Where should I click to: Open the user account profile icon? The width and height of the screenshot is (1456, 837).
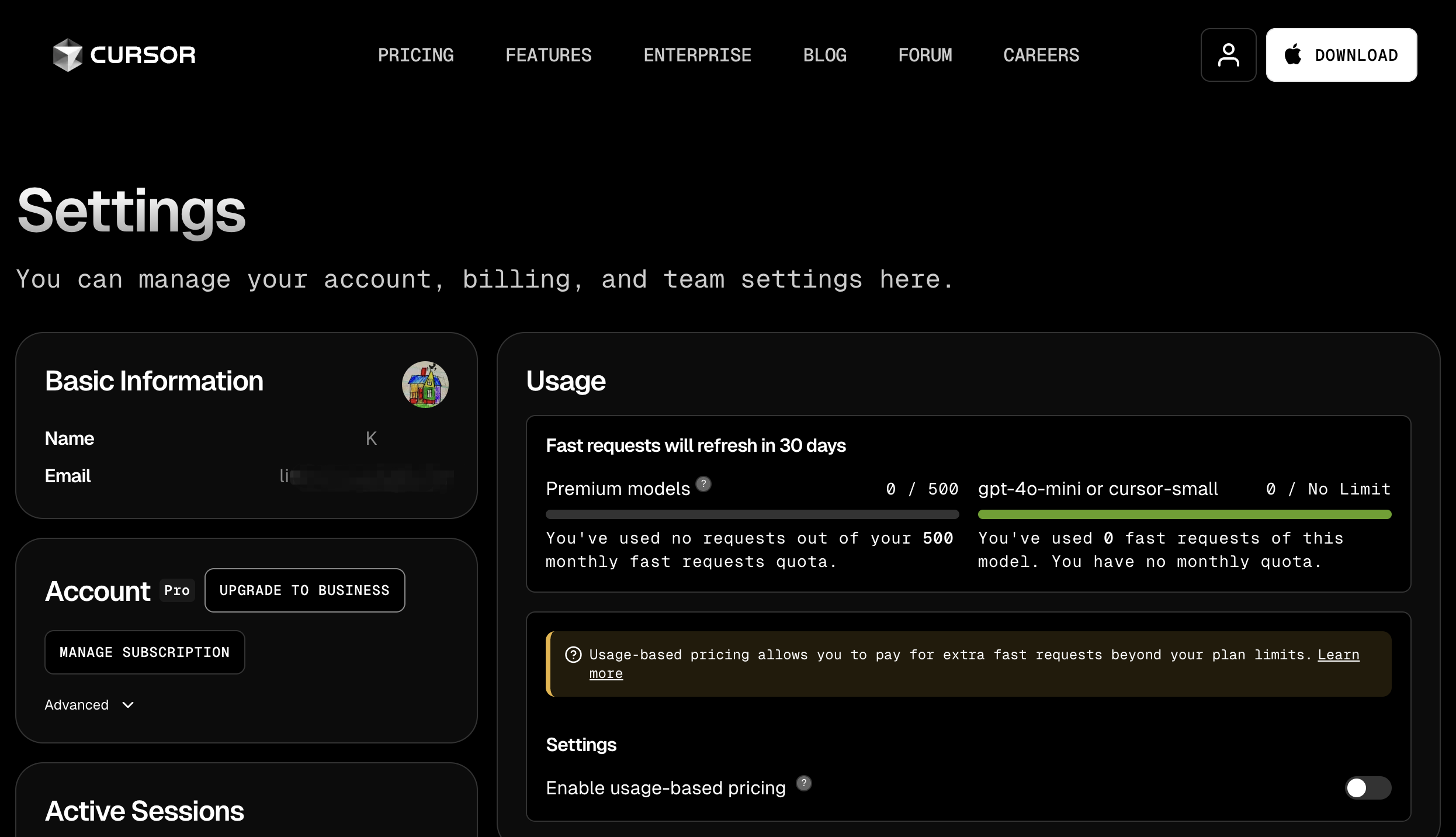point(1228,55)
